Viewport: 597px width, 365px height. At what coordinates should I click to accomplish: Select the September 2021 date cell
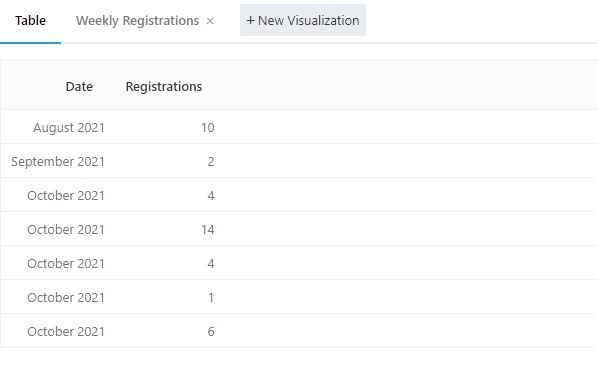(x=58, y=161)
